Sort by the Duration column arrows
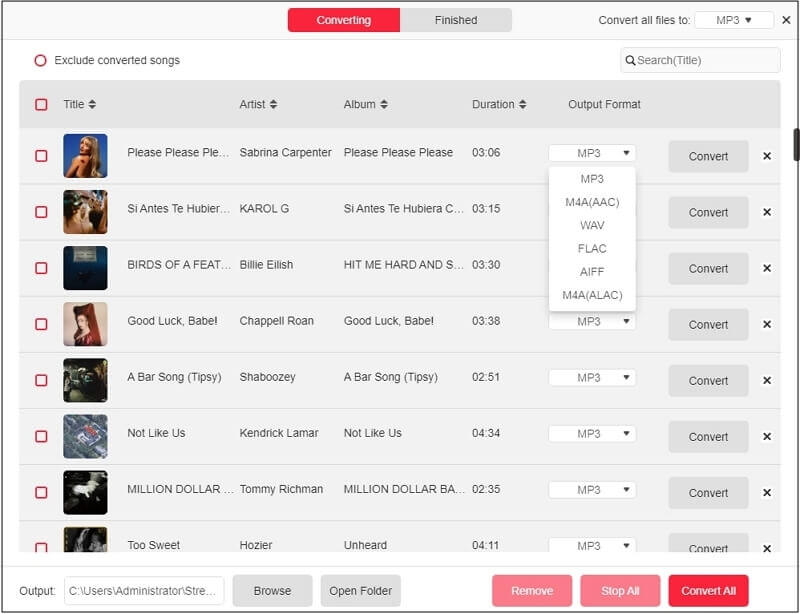Viewport: 800px width, 614px height. tap(523, 104)
